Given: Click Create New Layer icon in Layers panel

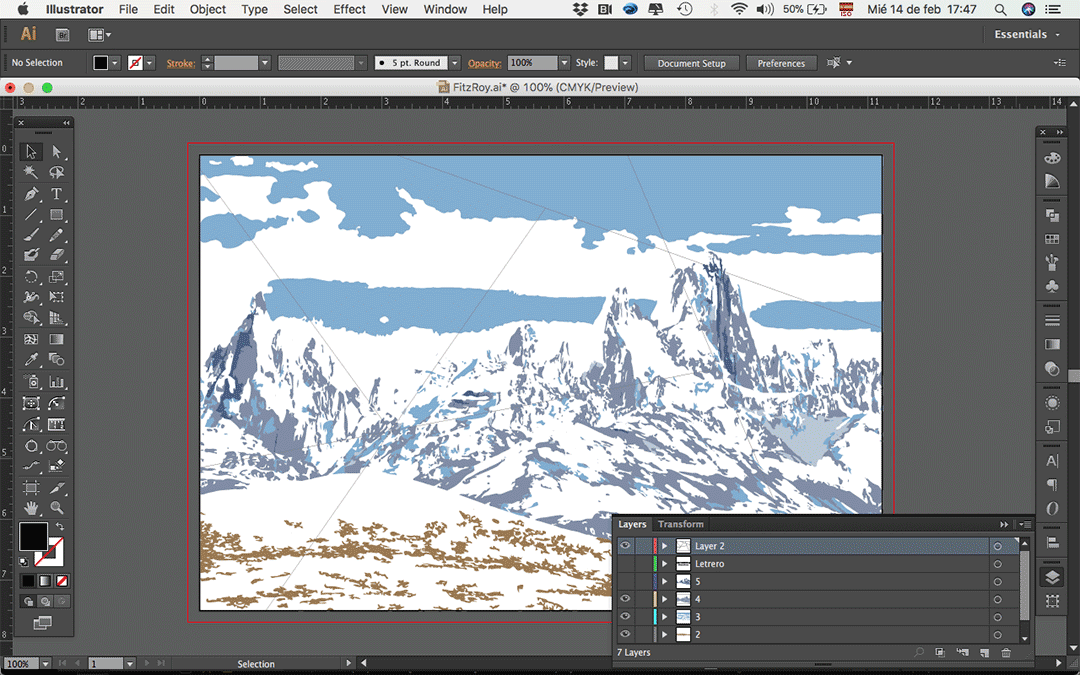Looking at the screenshot, I should point(984,652).
